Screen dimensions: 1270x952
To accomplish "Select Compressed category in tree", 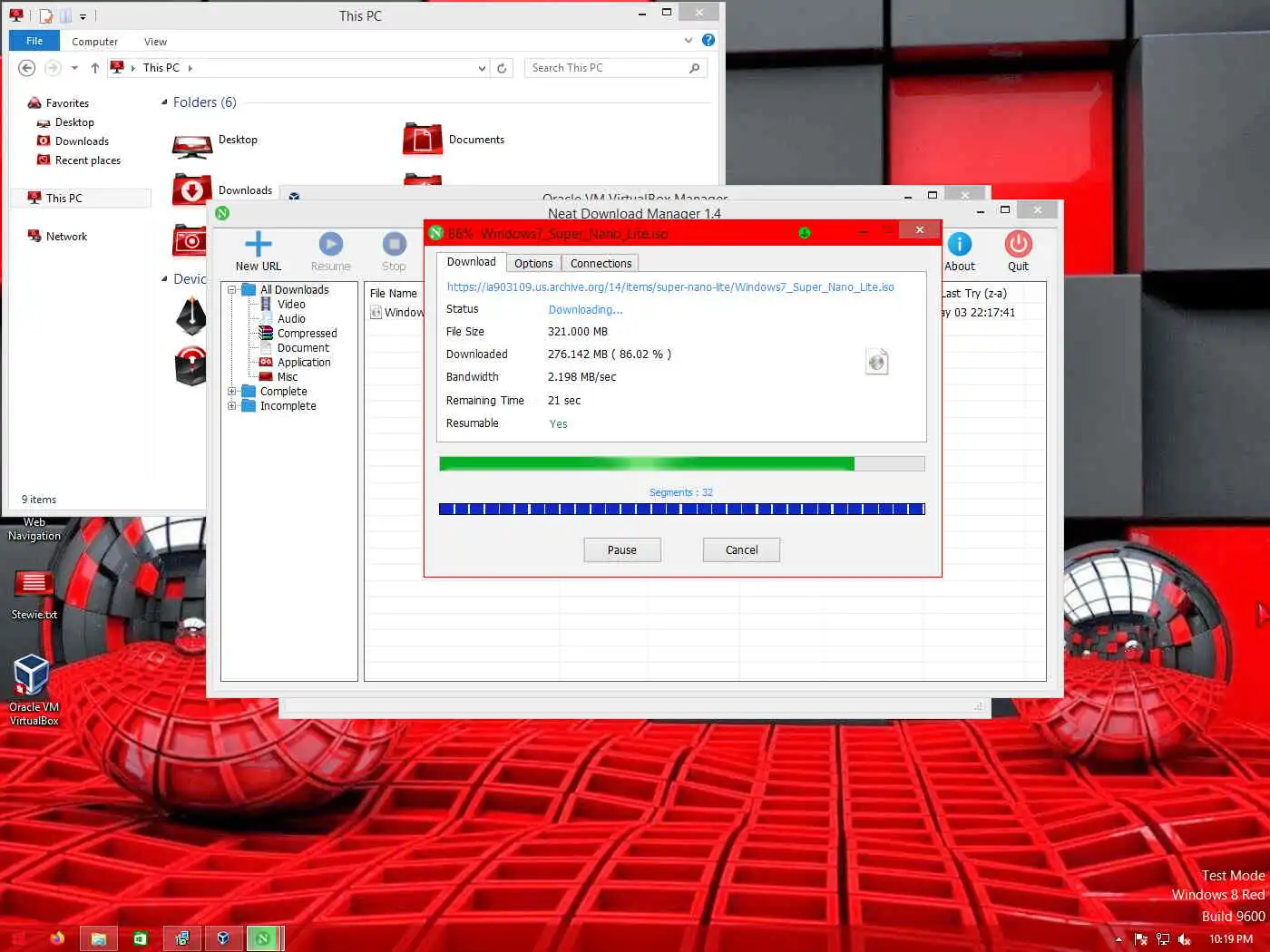I will point(307,334).
